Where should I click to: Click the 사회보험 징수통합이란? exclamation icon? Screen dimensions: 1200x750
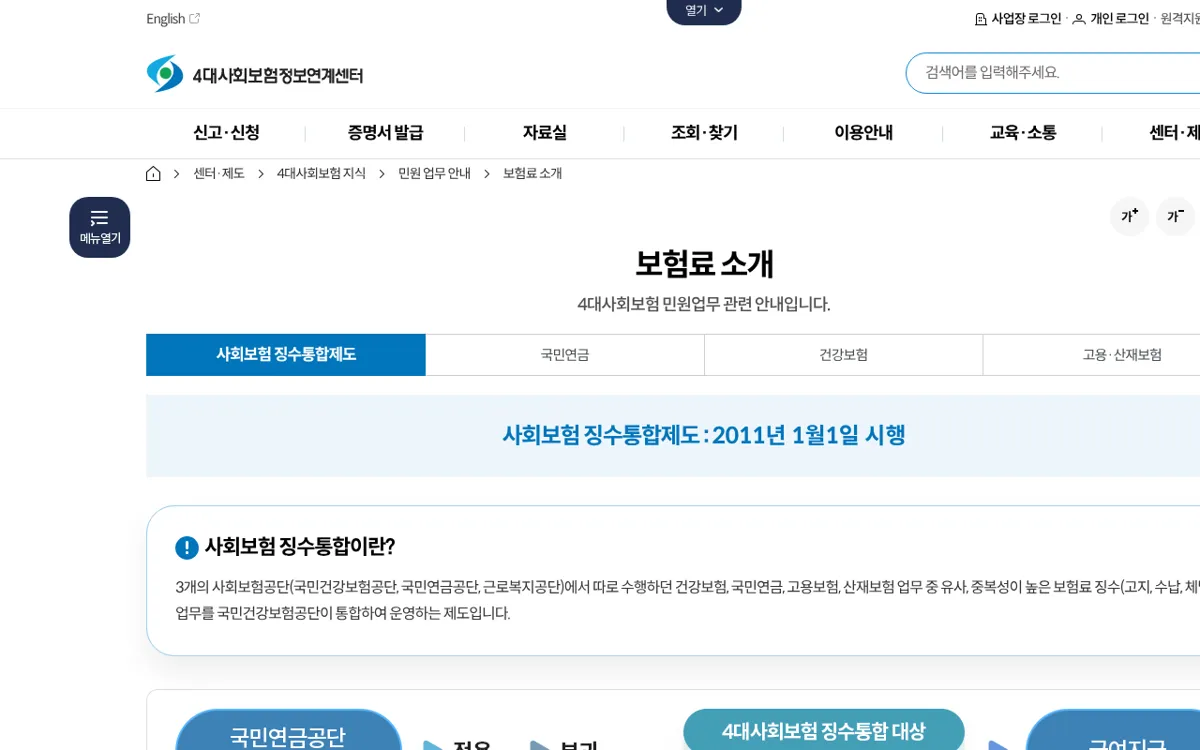[187, 548]
